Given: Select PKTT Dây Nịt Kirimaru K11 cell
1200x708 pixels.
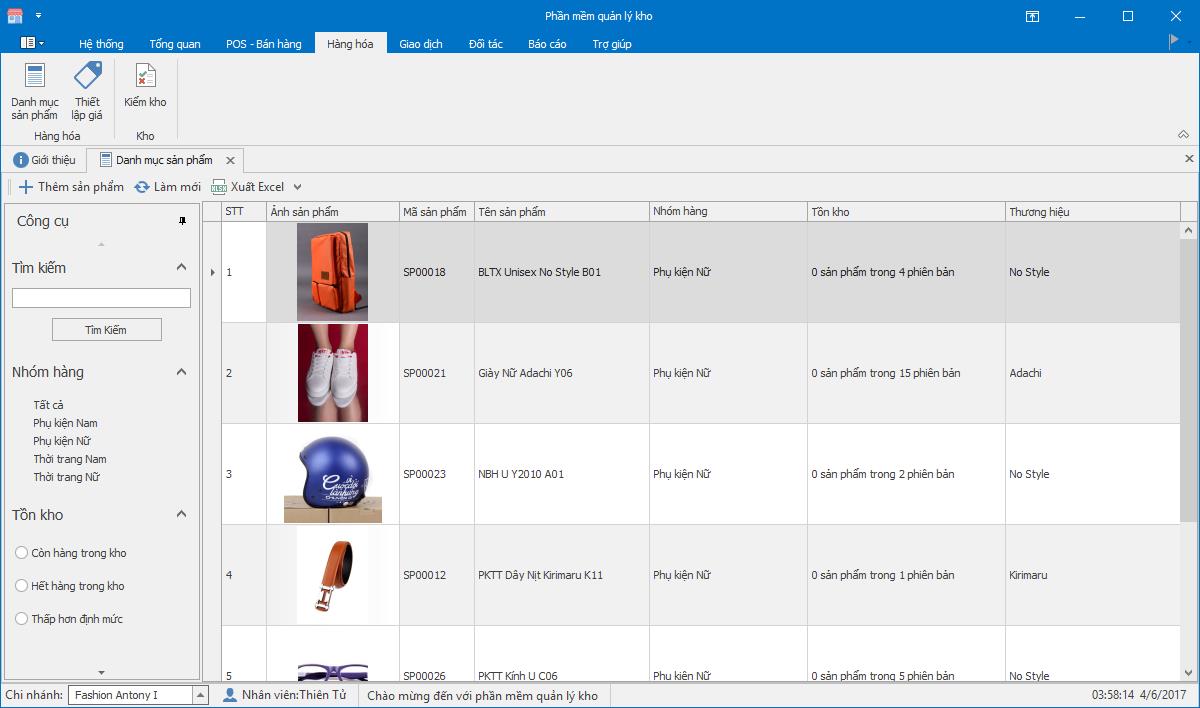Looking at the screenshot, I should [562, 575].
